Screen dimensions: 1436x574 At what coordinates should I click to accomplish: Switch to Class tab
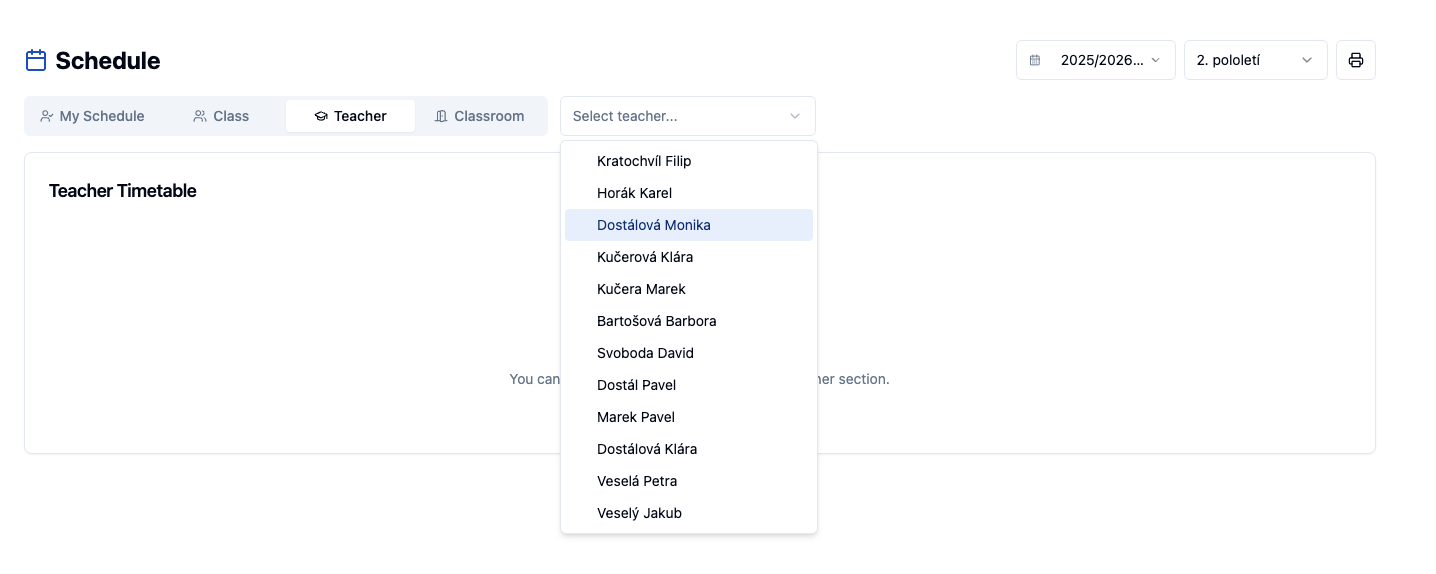(x=221, y=116)
